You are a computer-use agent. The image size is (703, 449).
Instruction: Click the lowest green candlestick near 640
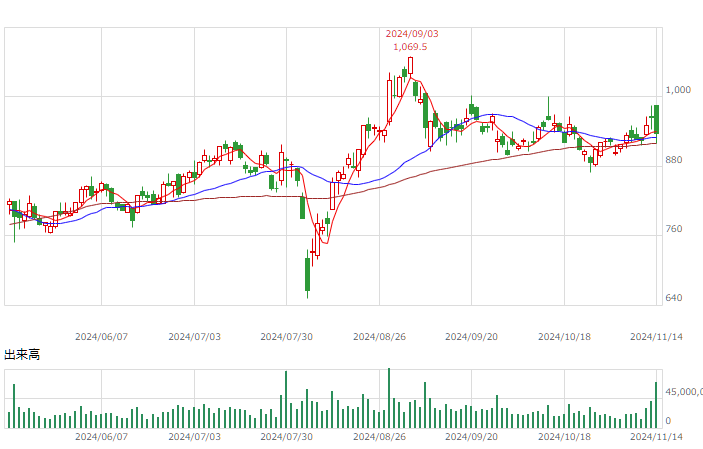pos(308,274)
